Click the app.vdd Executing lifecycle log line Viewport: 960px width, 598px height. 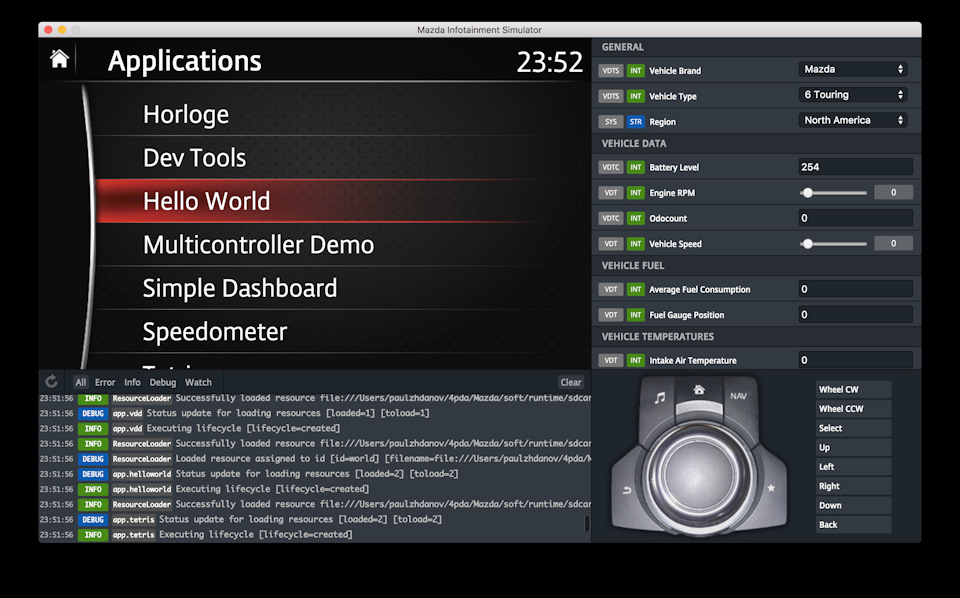coord(315,428)
